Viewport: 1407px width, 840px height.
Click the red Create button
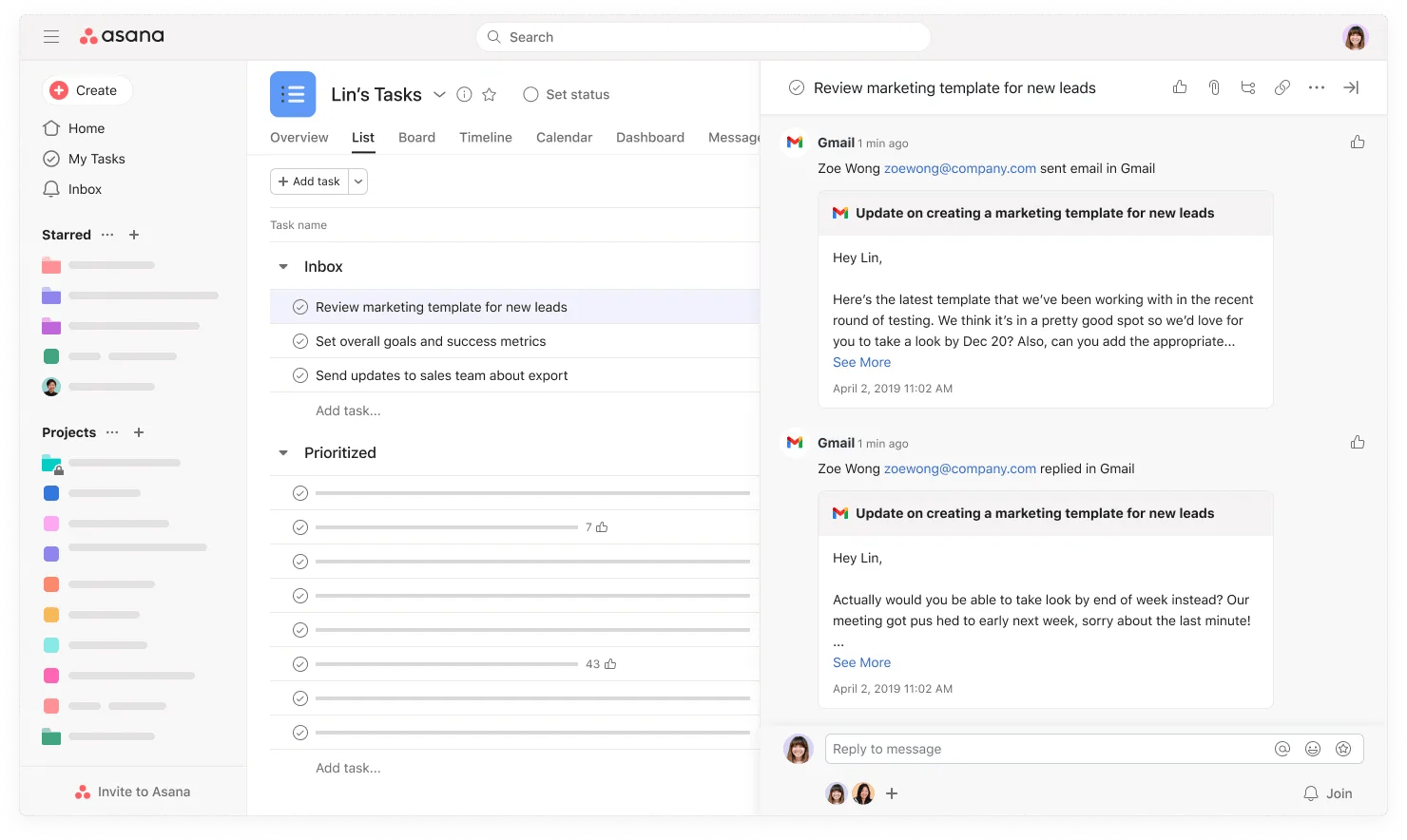(86, 90)
